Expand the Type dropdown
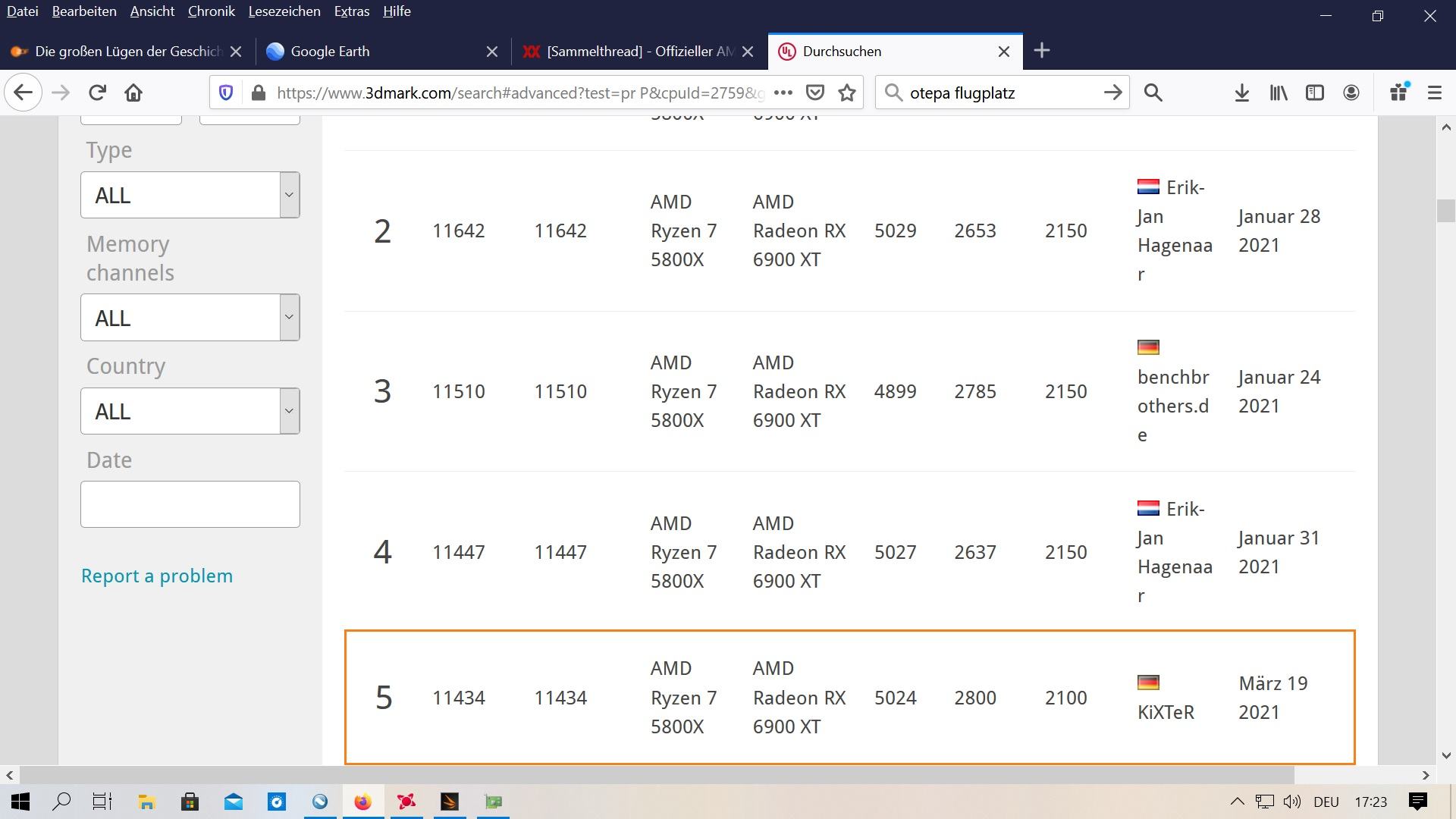 (190, 195)
